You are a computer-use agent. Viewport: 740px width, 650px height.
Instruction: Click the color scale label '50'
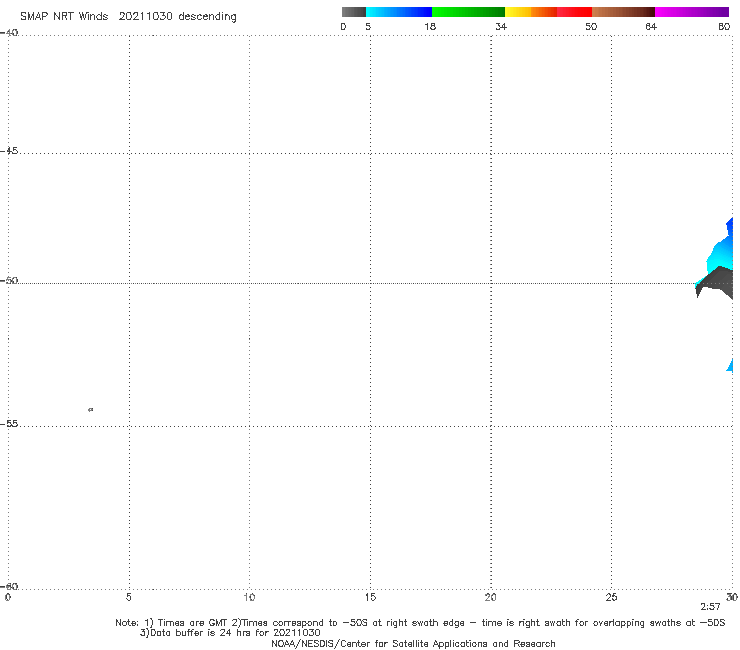tap(591, 26)
